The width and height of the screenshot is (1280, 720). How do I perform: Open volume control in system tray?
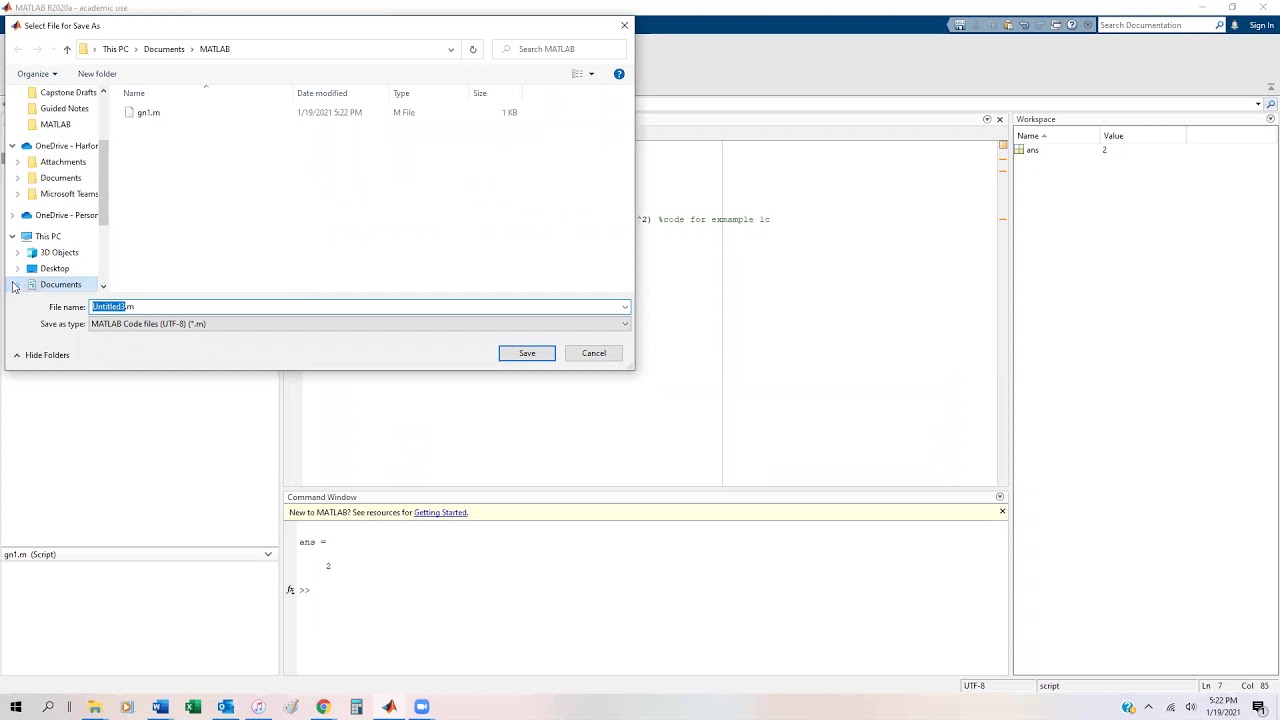pyautogui.click(x=1190, y=708)
